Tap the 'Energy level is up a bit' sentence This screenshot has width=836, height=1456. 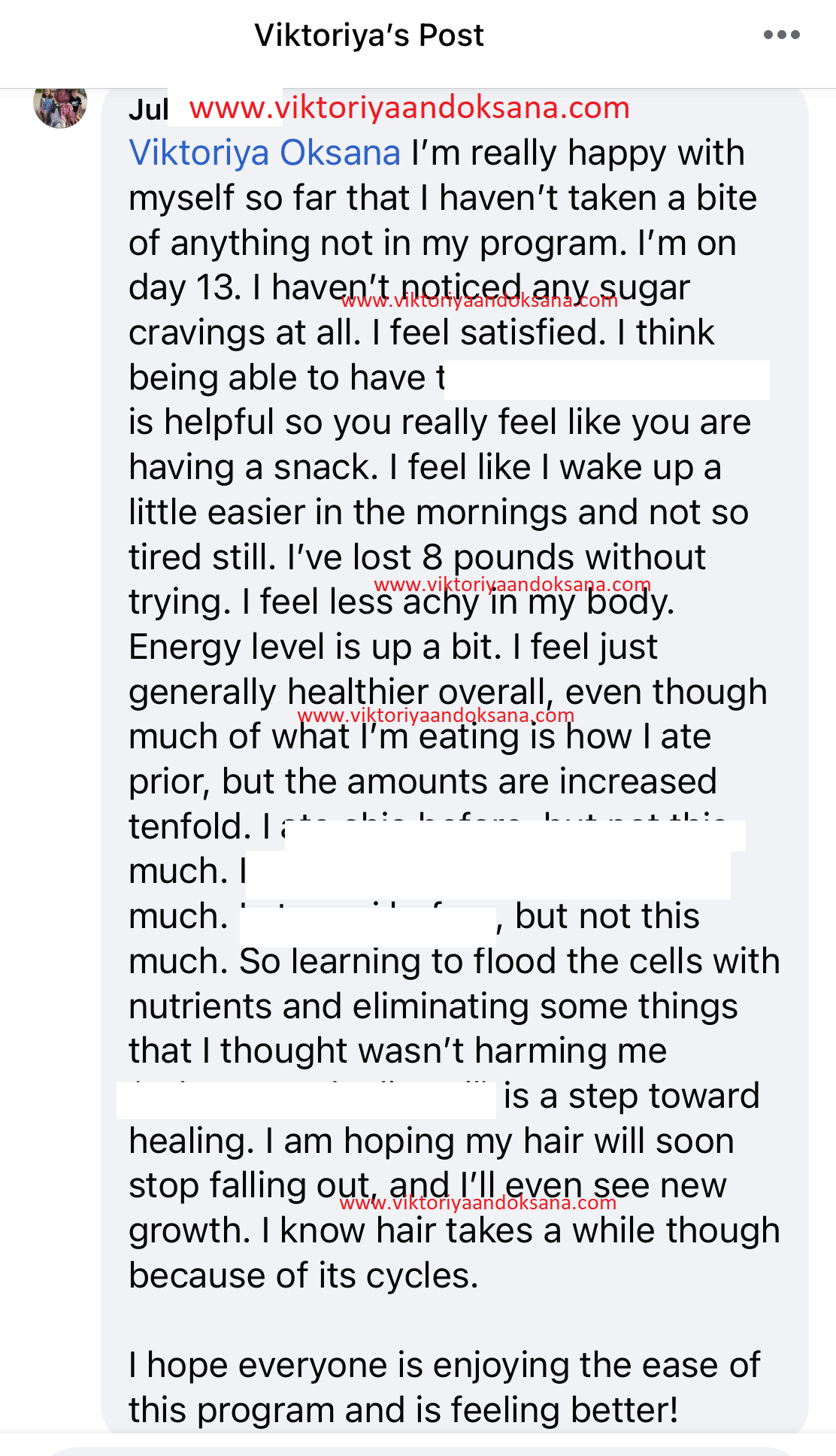pos(315,648)
